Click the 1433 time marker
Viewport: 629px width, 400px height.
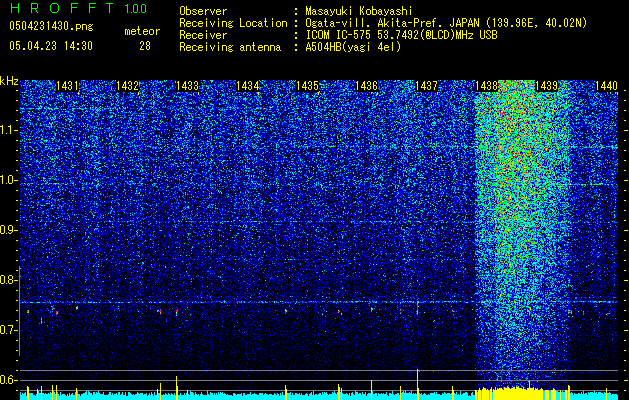(x=187, y=86)
